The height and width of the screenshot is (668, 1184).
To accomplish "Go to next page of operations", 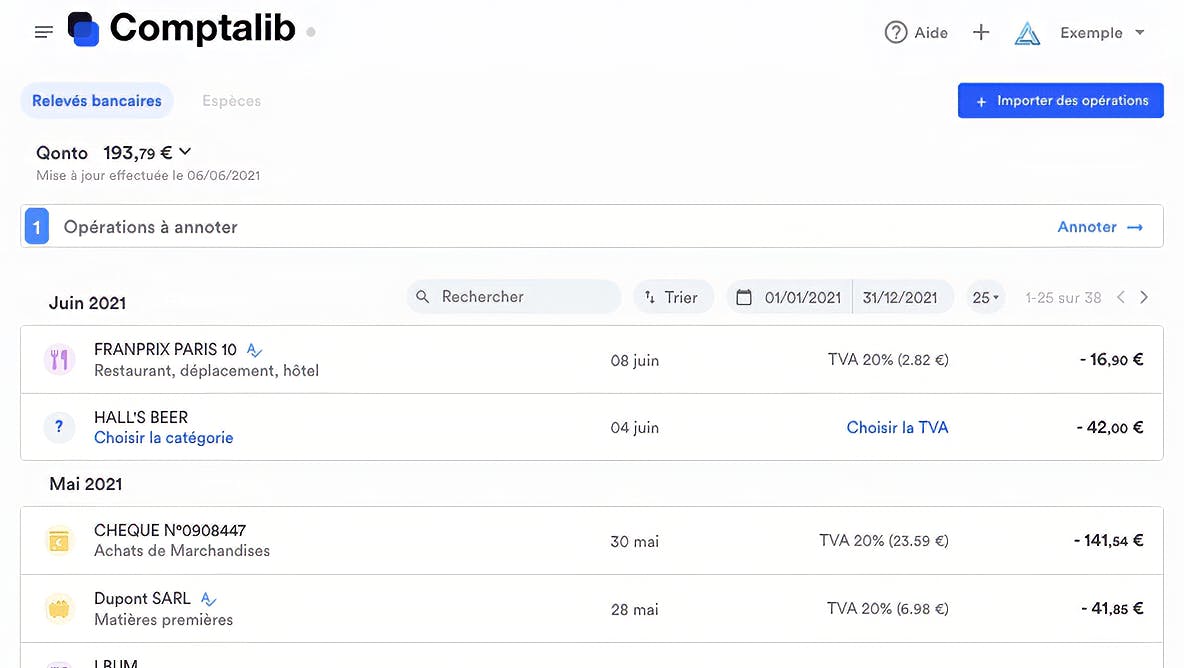I will click(1144, 297).
